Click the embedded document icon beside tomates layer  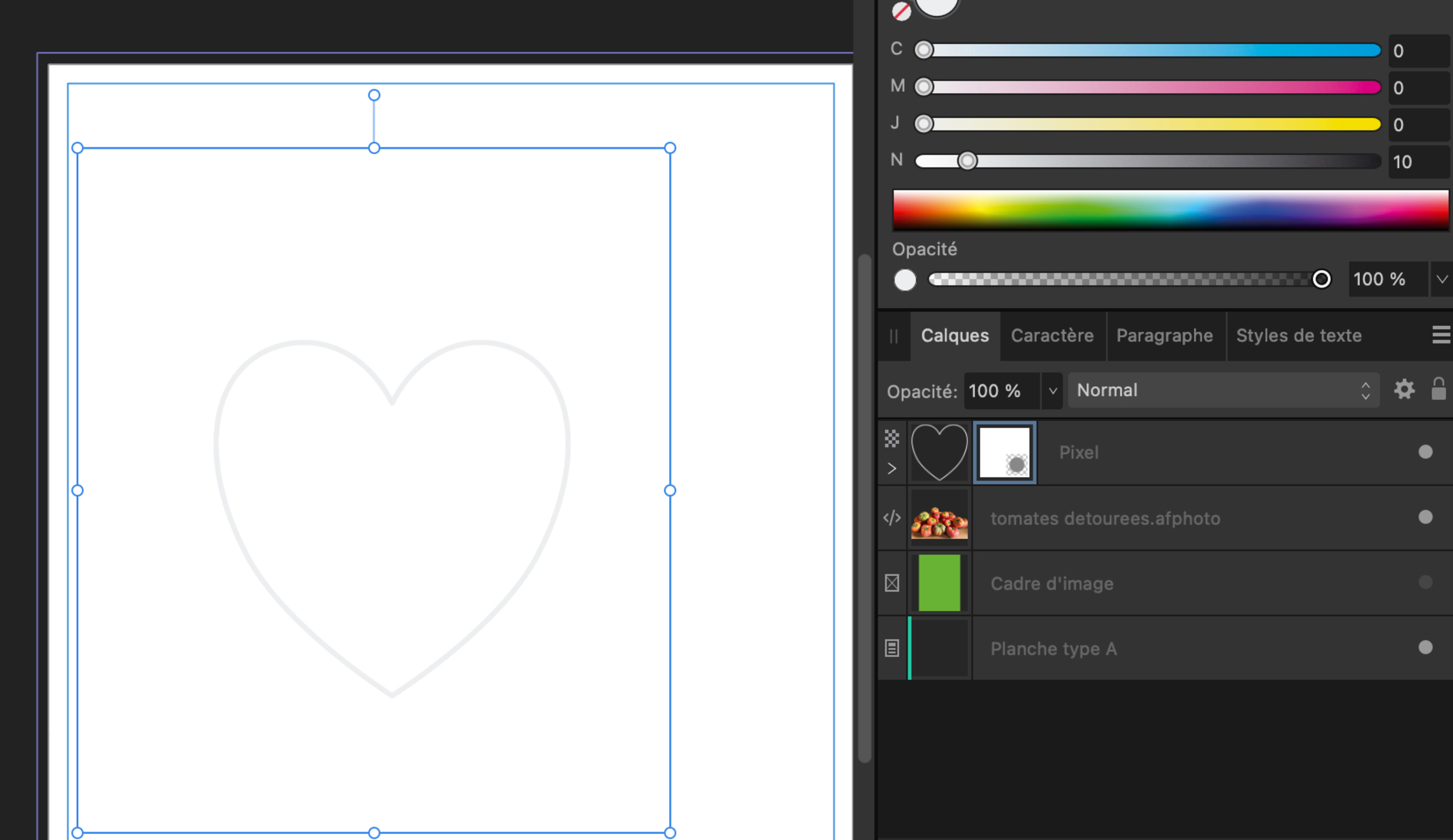tap(892, 518)
